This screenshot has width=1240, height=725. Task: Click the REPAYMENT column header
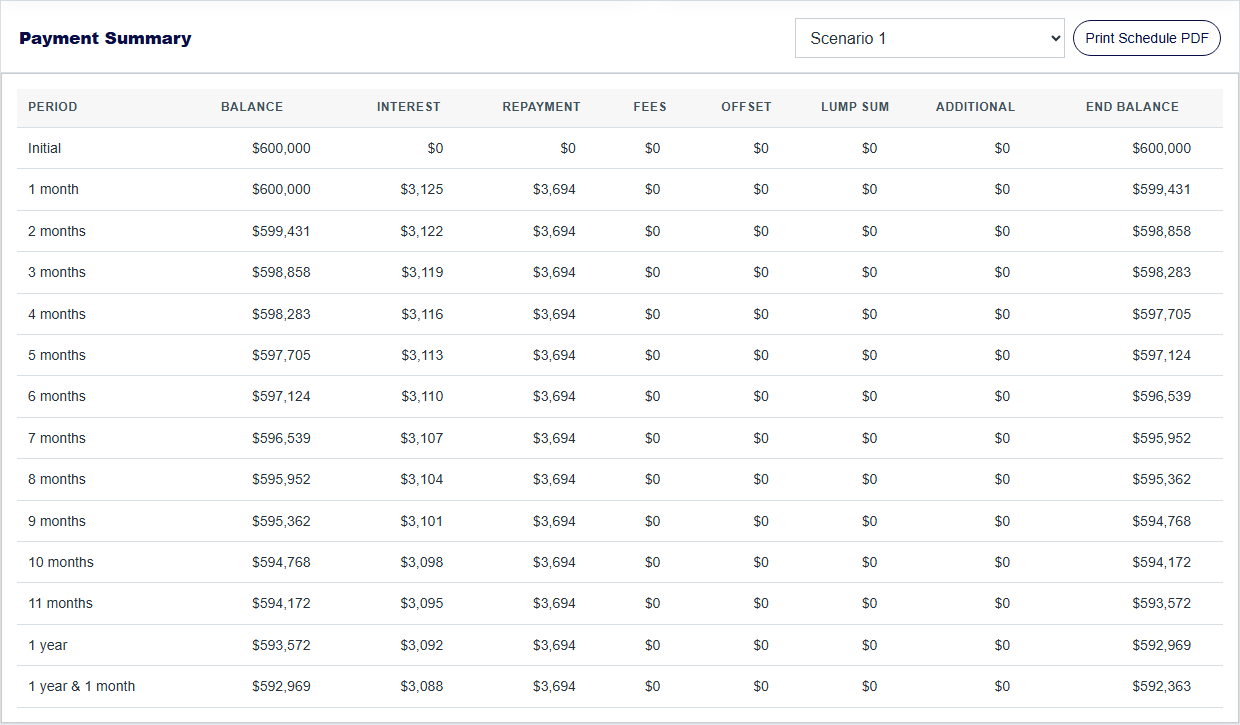tap(541, 107)
